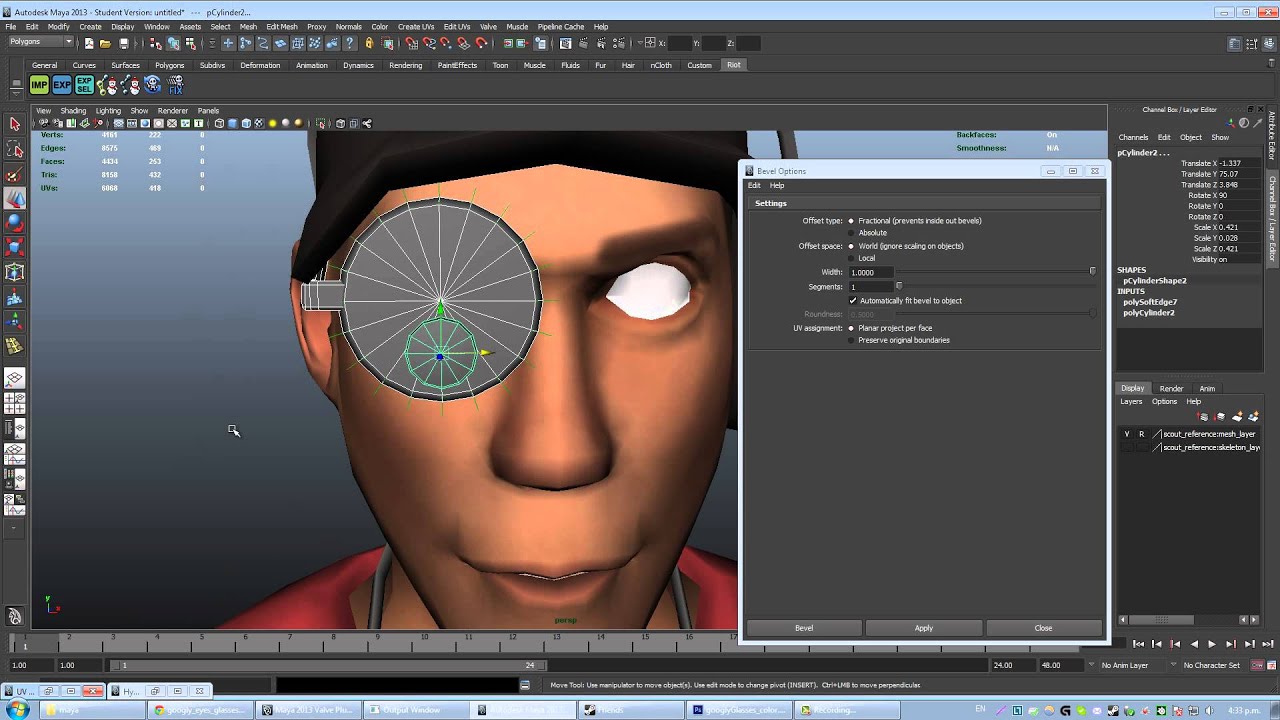Switch to the Render layer tab
This screenshot has height=720, width=1280.
pos(1171,388)
